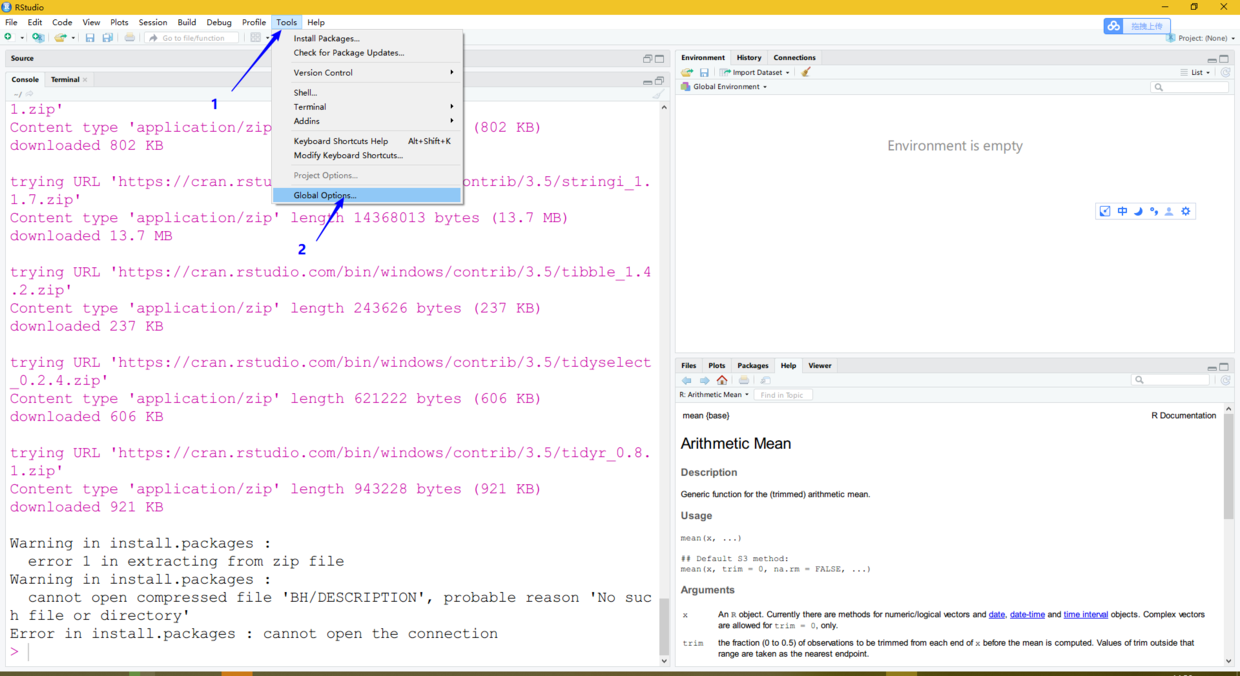
Task: Choose Install Packages from Tools menu
Action: click(x=368, y=38)
